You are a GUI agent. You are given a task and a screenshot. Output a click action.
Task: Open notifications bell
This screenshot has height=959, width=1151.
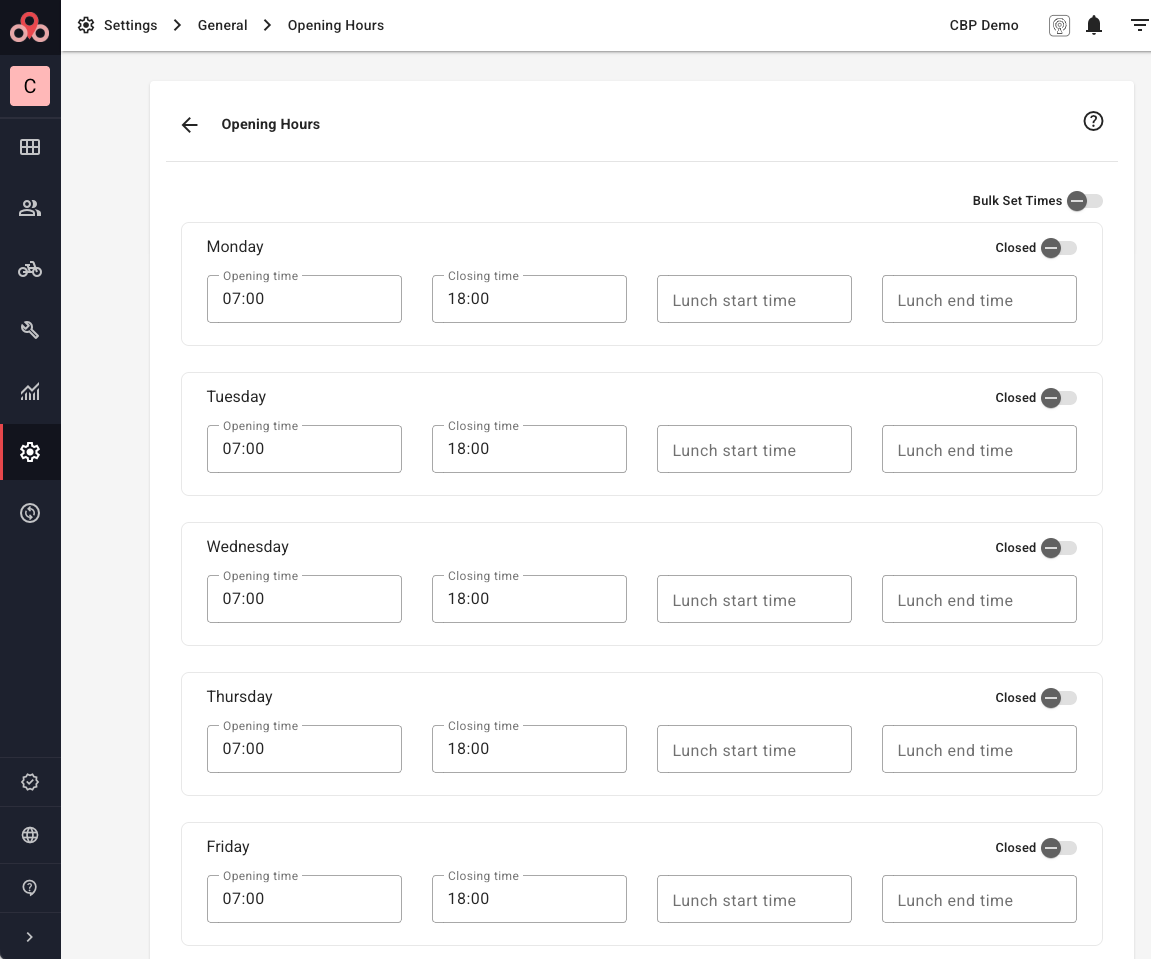[x=1094, y=25]
